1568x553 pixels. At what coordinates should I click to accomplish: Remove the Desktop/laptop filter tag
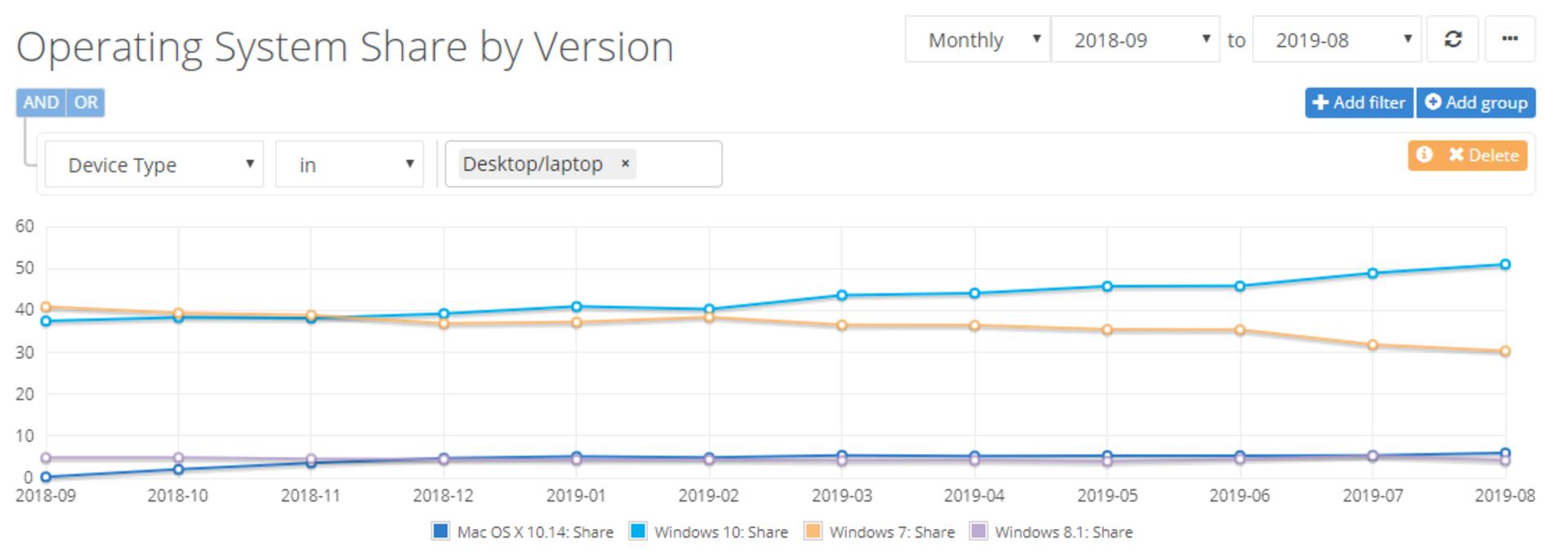(625, 163)
